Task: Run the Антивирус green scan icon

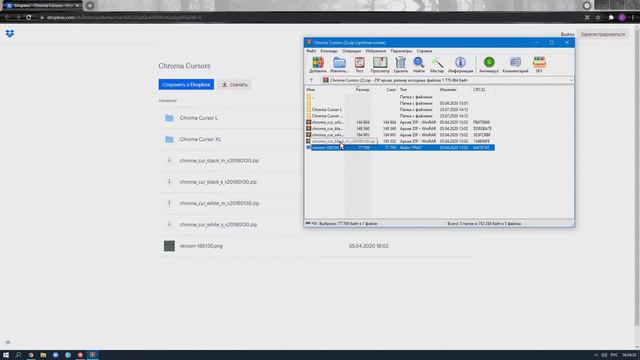Action: 489,64
